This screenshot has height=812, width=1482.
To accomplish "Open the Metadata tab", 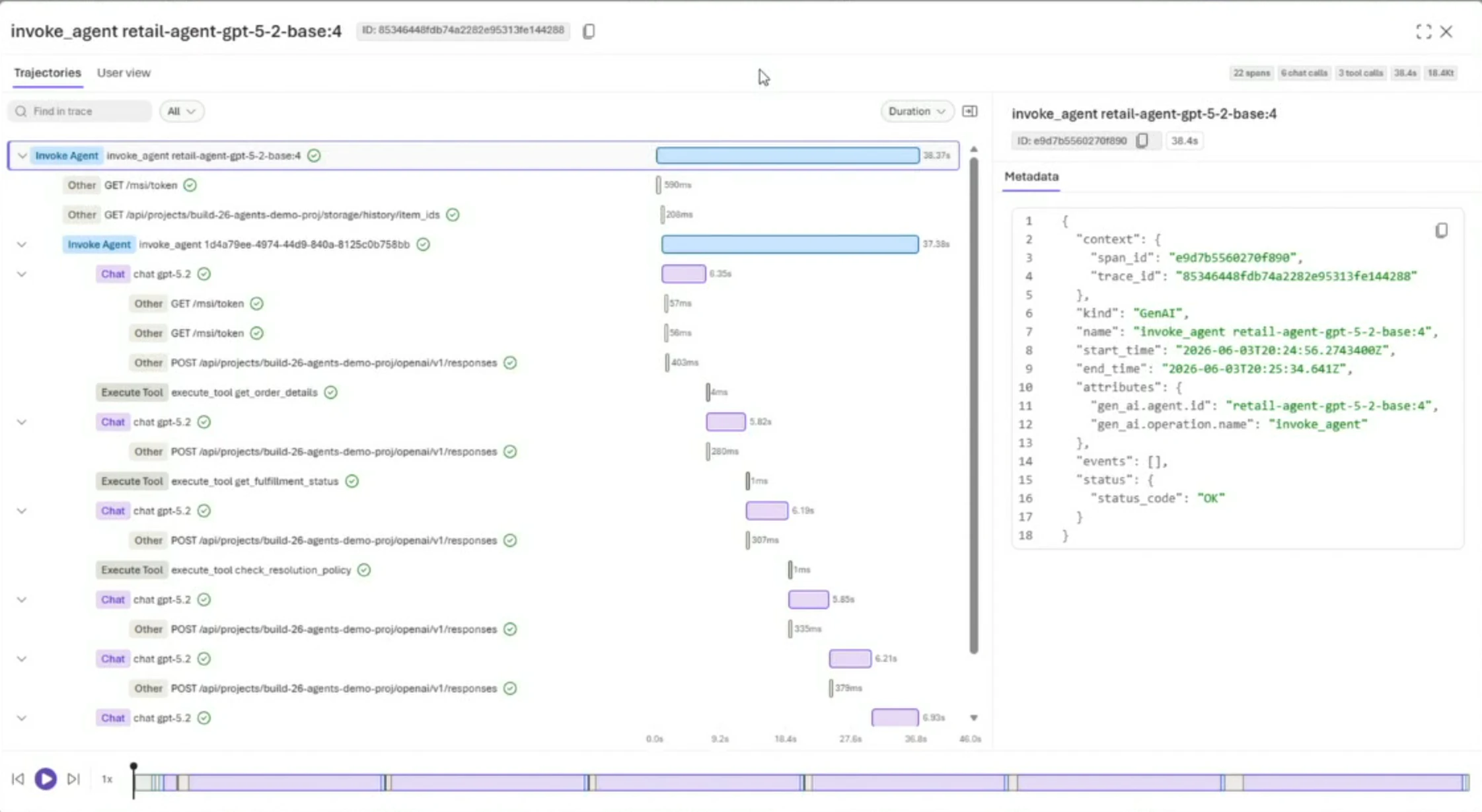I will [x=1031, y=176].
